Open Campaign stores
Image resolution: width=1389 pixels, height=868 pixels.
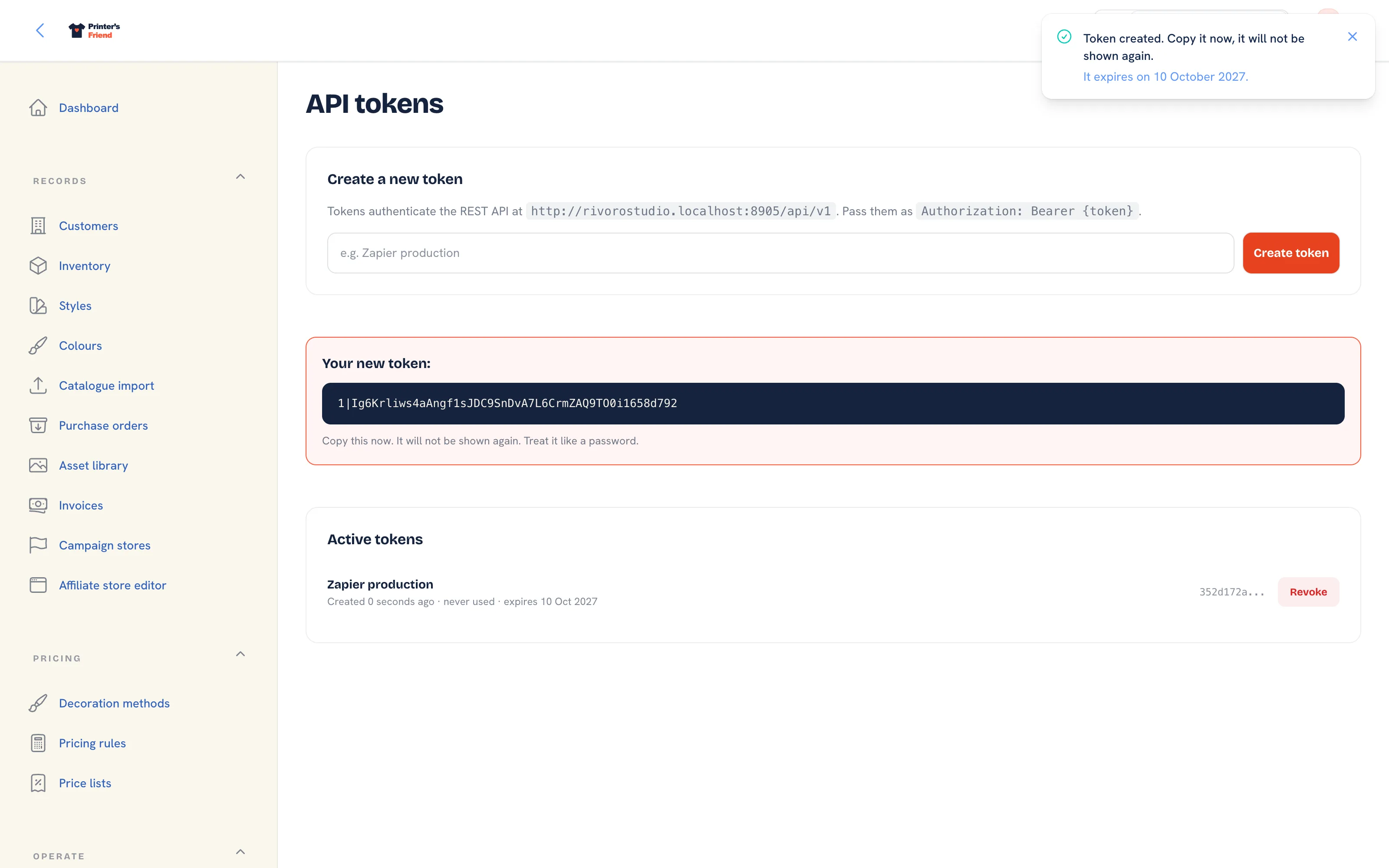point(105,546)
